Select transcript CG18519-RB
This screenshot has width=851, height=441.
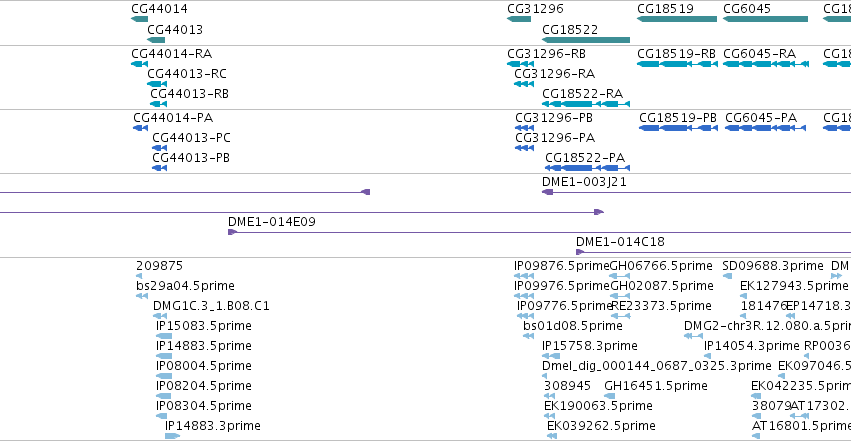click(677, 64)
